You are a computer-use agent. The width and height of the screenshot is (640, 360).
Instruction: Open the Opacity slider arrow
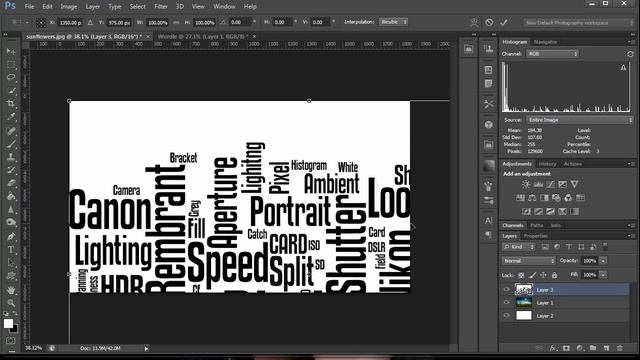[603, 261]
